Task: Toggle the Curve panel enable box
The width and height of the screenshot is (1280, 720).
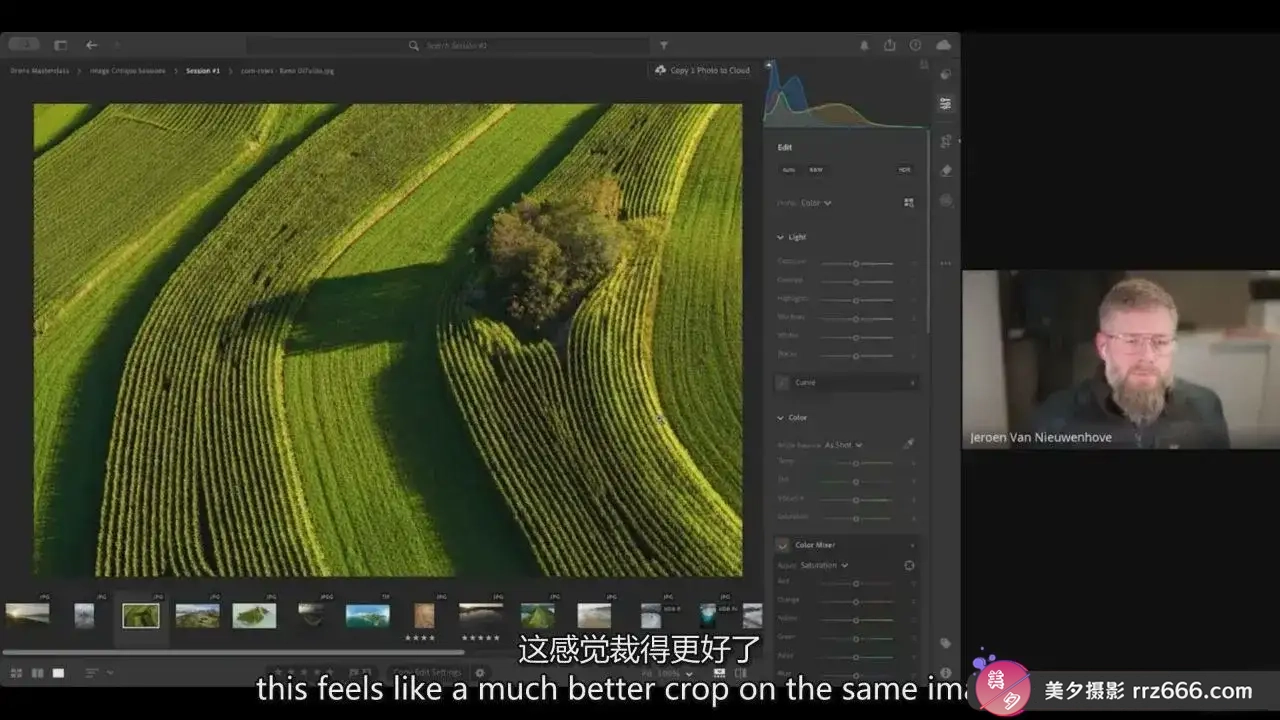Action: pyautogui.click(x=783, y=382)
